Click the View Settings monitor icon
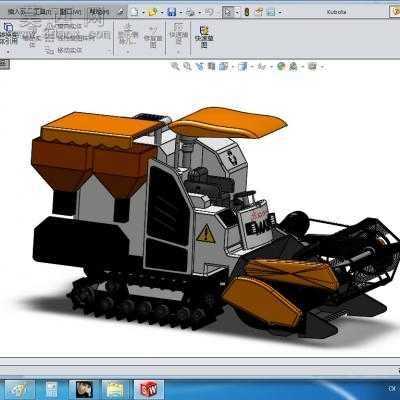The height and width of the screenshot is (400, 400). [x=312, y=66]
